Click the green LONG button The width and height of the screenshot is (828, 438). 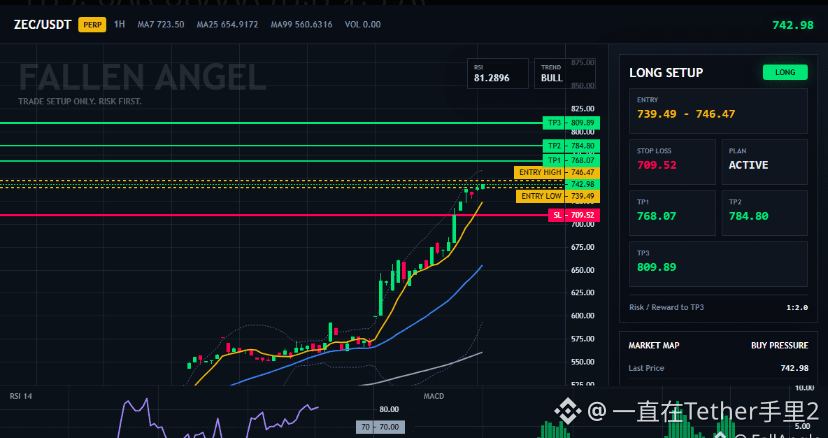coord(785,72)
